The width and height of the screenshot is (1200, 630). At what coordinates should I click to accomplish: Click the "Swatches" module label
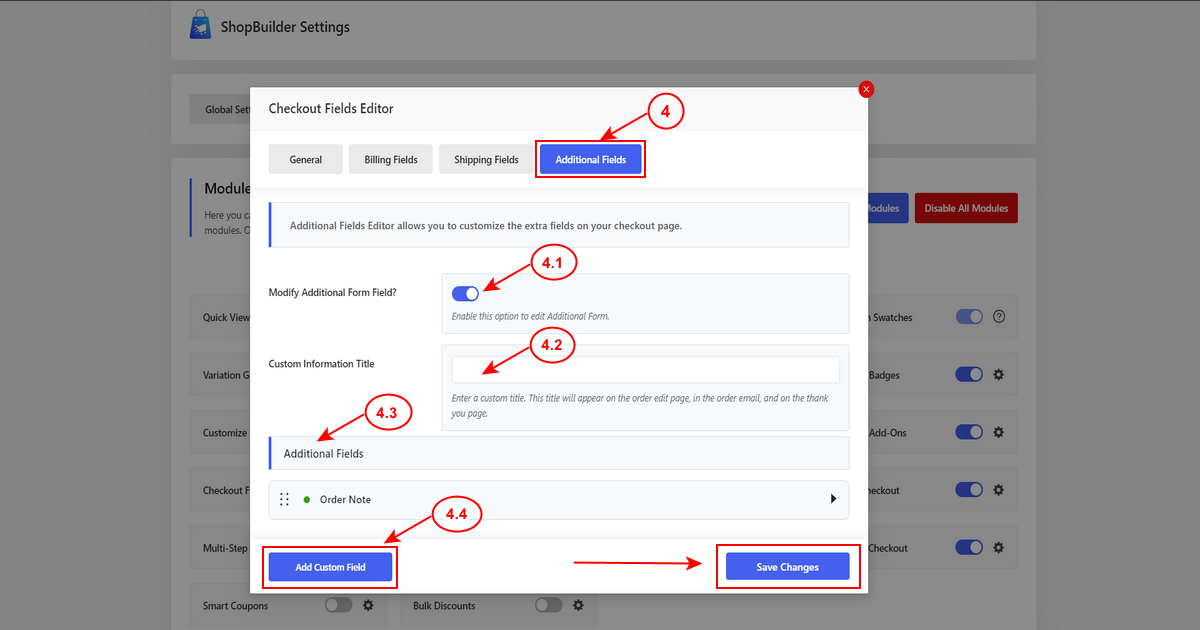pos(890,317)
